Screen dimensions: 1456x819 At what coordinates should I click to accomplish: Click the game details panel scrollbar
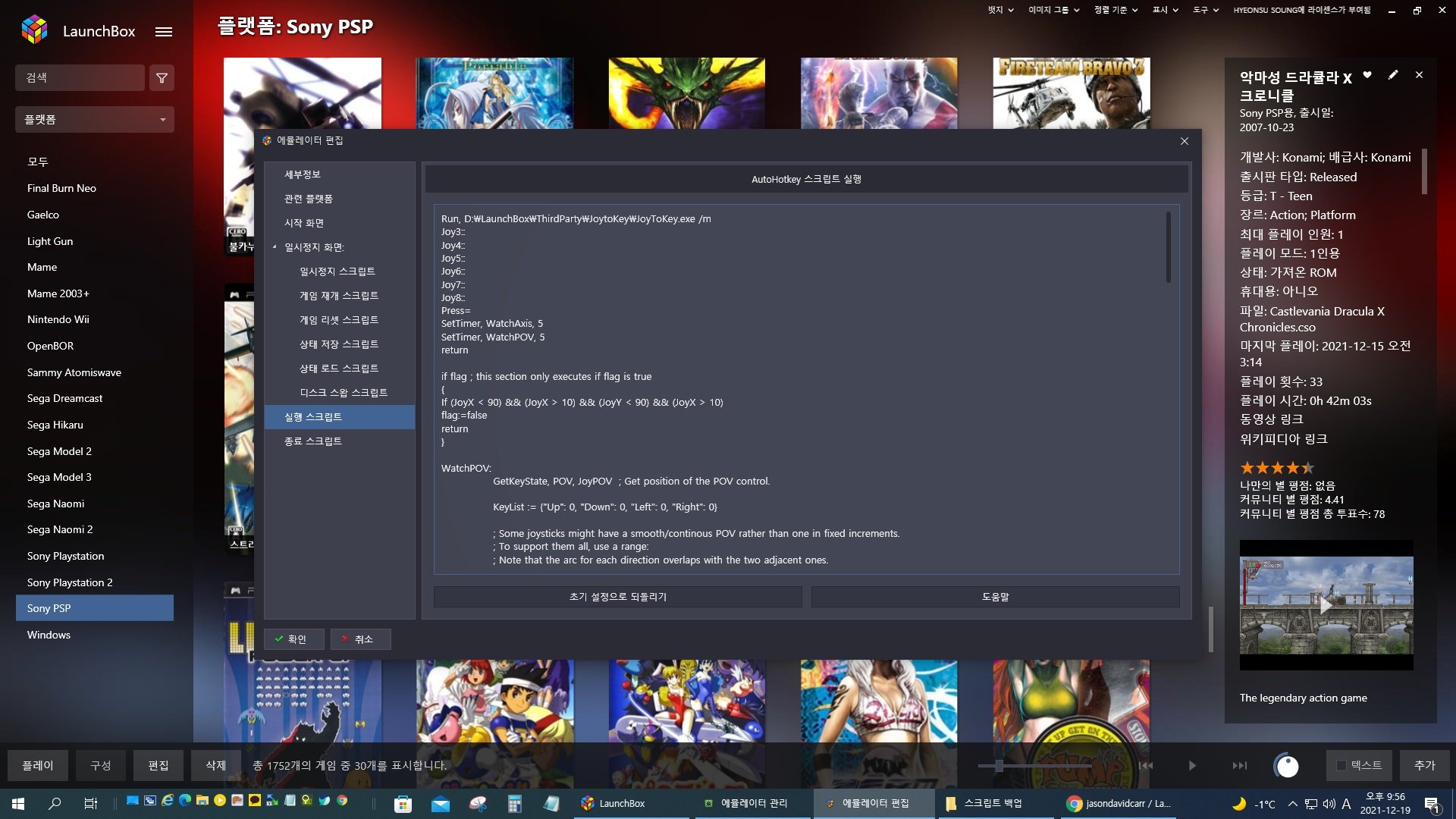[x=1424, y=171]
